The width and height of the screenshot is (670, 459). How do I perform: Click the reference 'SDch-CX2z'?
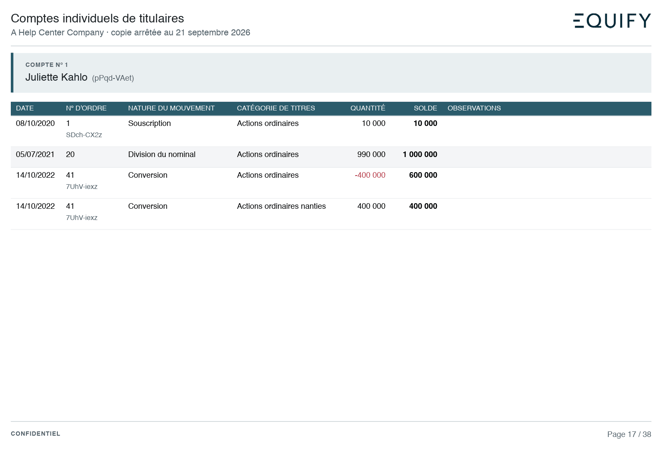tap(84, 135)
